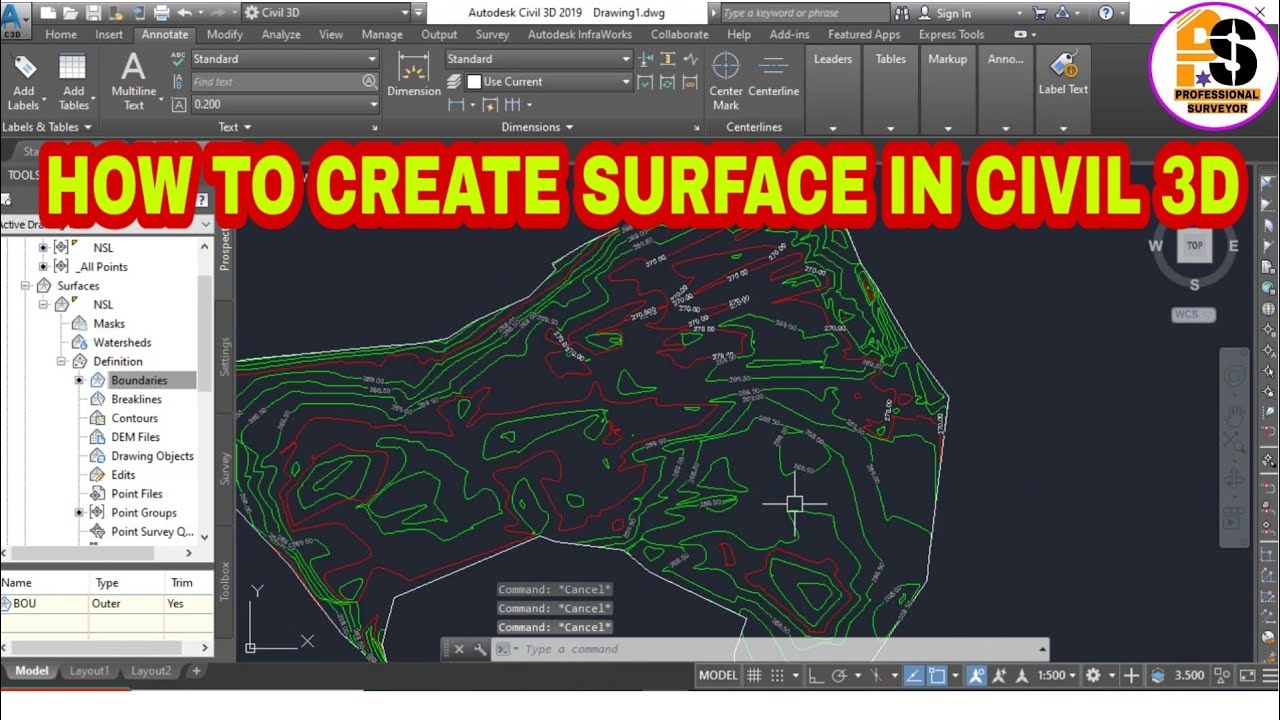Viewport: 1280px width, 720px height.
Task: Switch to the Modify ribbon tab
Action: coord(225,34)
